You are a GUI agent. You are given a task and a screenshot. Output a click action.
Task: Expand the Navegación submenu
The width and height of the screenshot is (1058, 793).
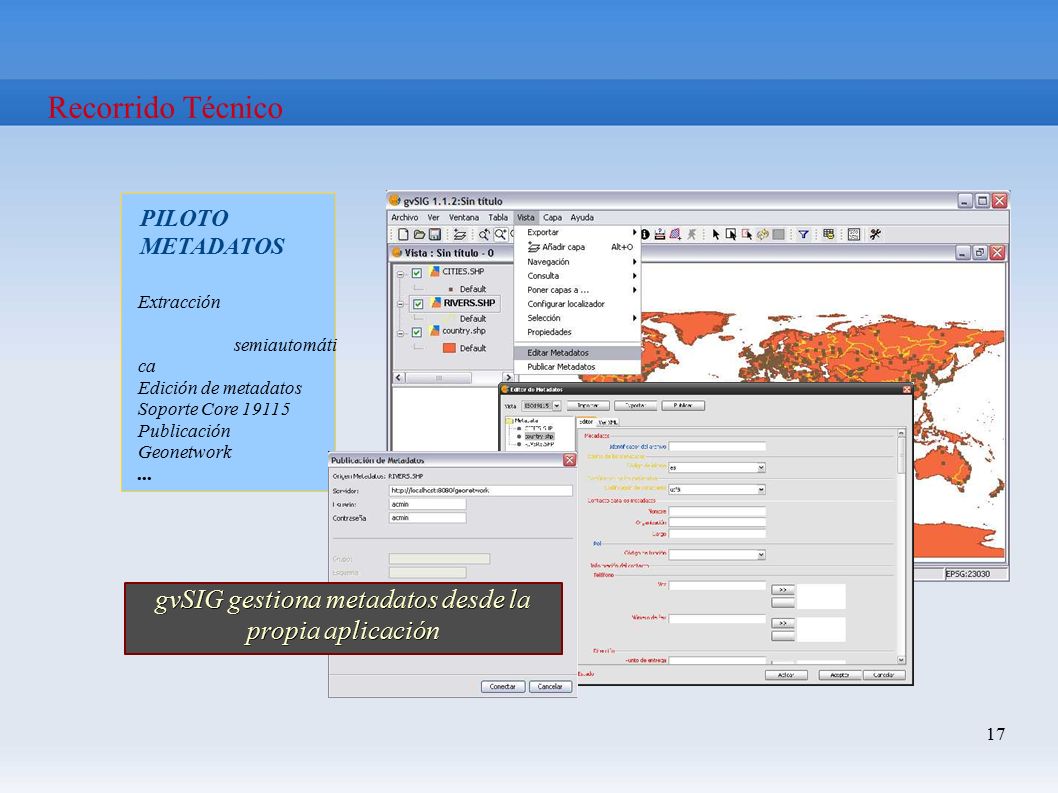(577, 262)
